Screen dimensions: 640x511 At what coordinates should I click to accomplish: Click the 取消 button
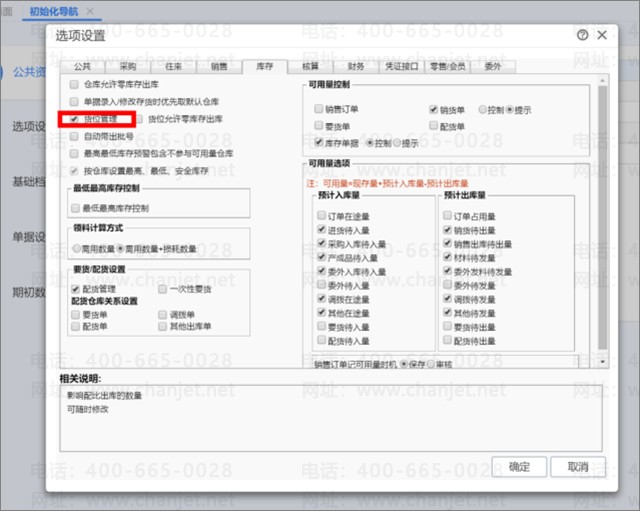[x=577, y=467]
